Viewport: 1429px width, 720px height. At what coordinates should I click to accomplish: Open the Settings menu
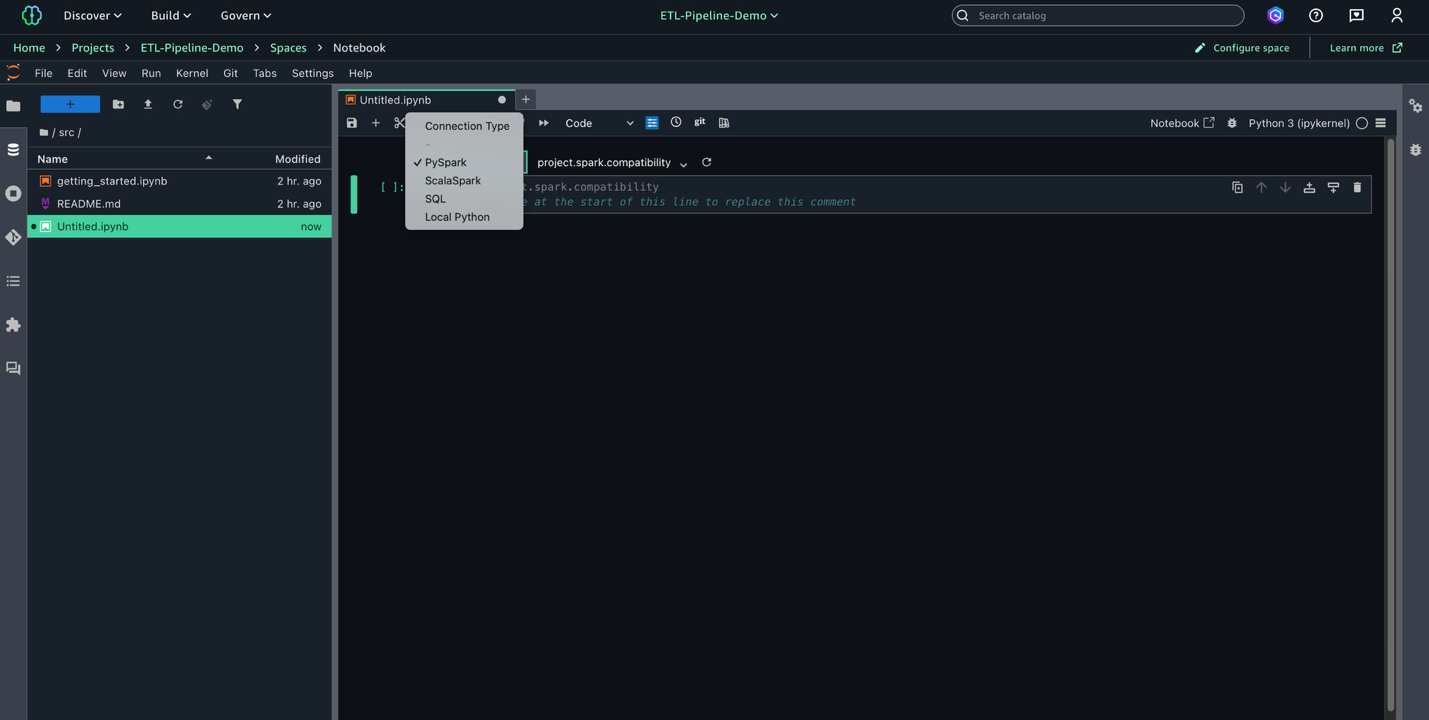pos(313,73)
